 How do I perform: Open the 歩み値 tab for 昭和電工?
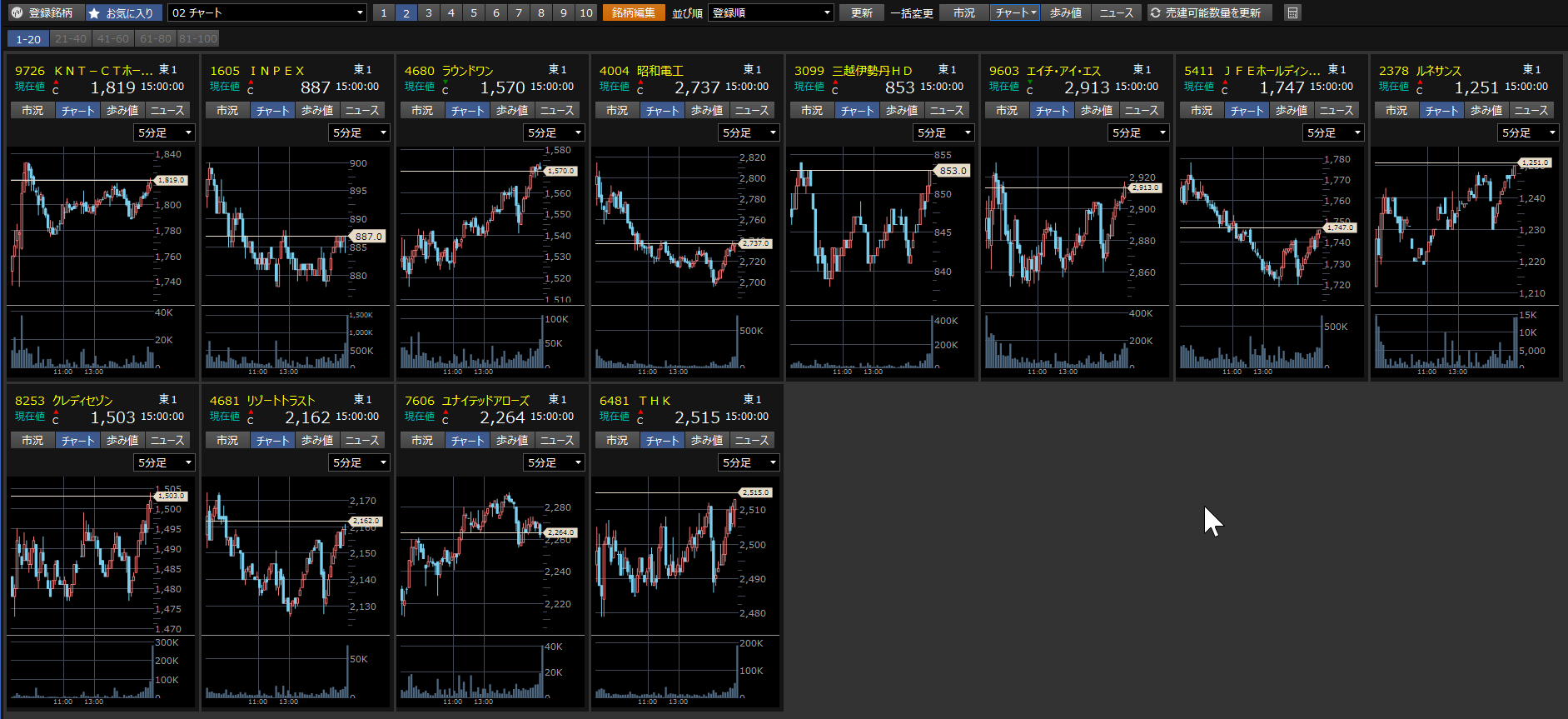pyautogui.click(x=707, y=110)
